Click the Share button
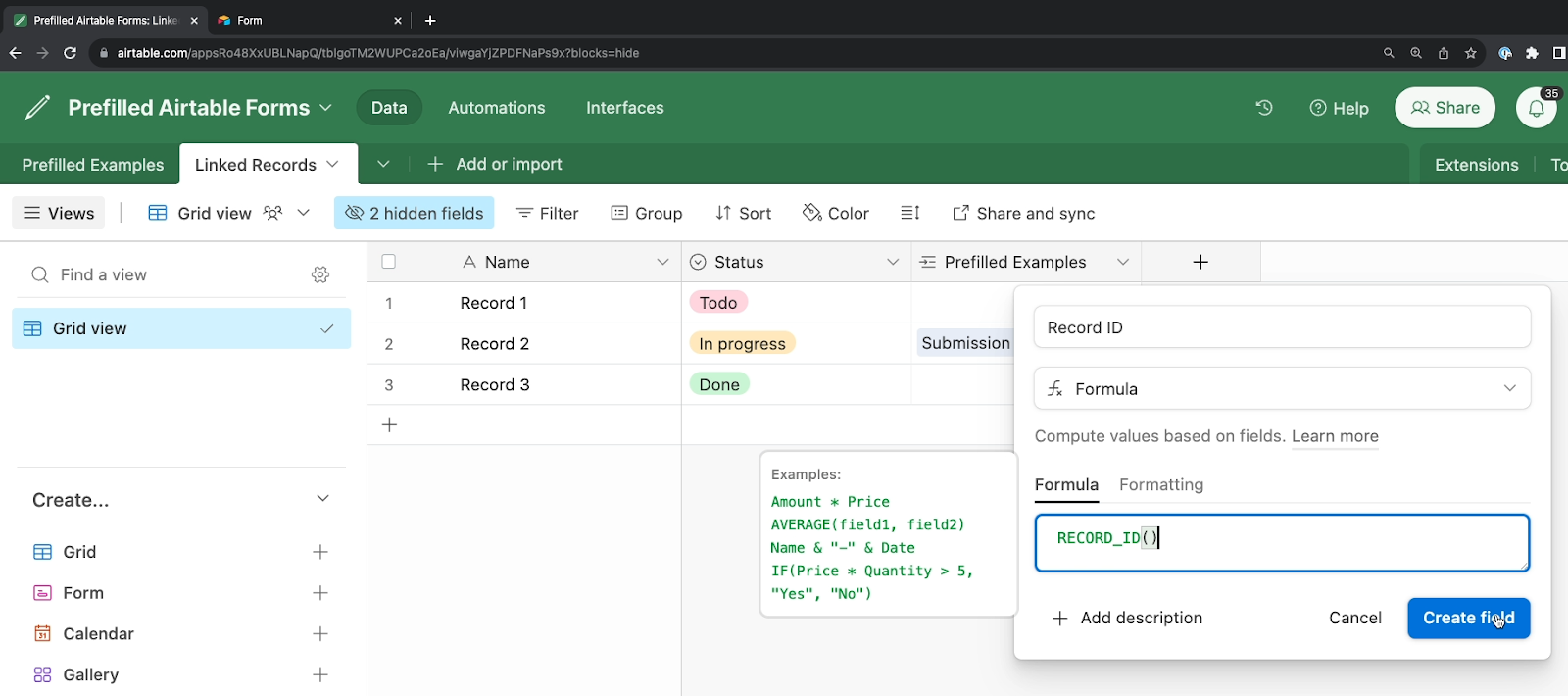 click(x=1445, y=108)
